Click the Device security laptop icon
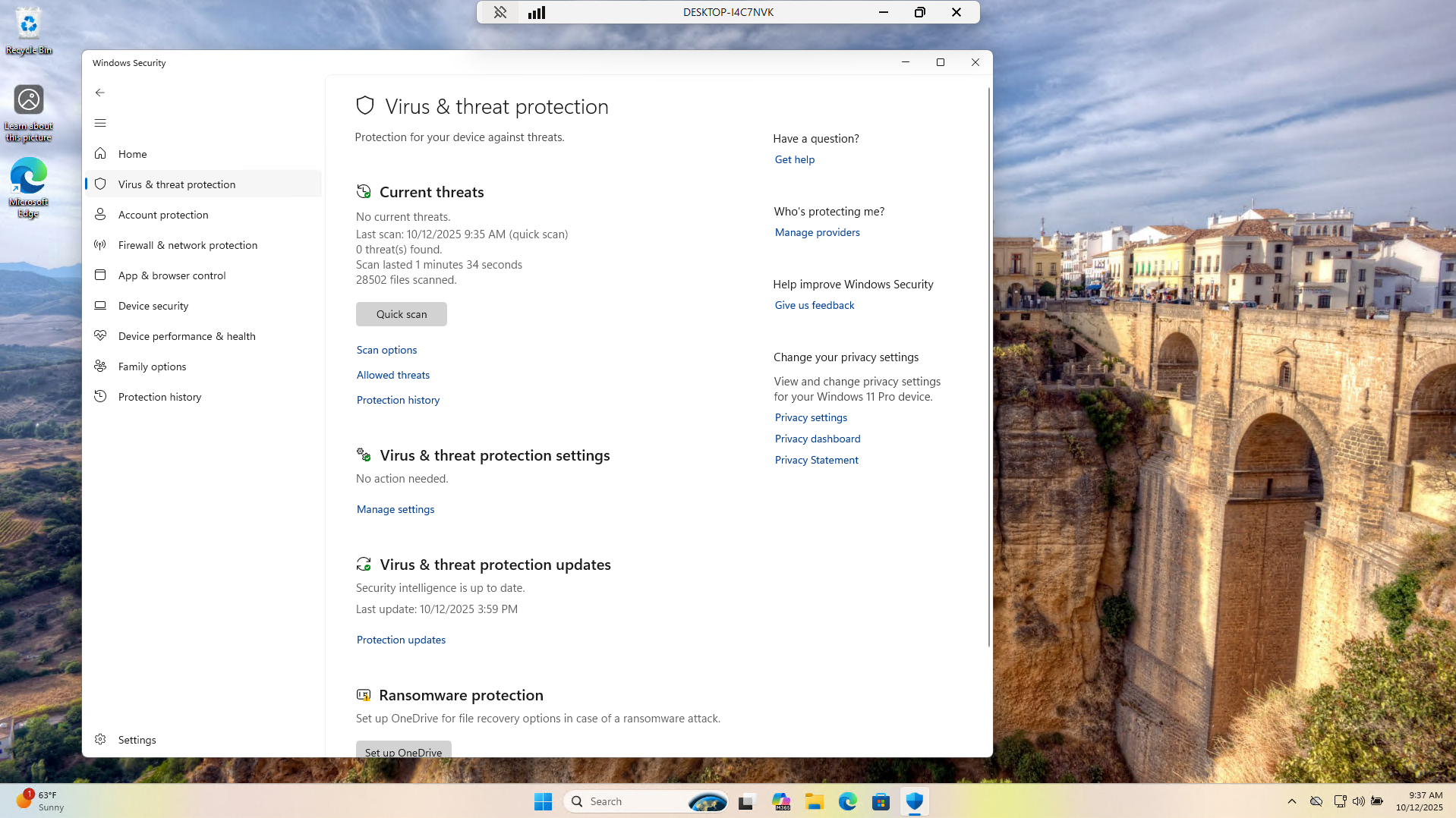Image resolution: width=1456 pixels, height=818 pixels. click(x=100, y=306)
